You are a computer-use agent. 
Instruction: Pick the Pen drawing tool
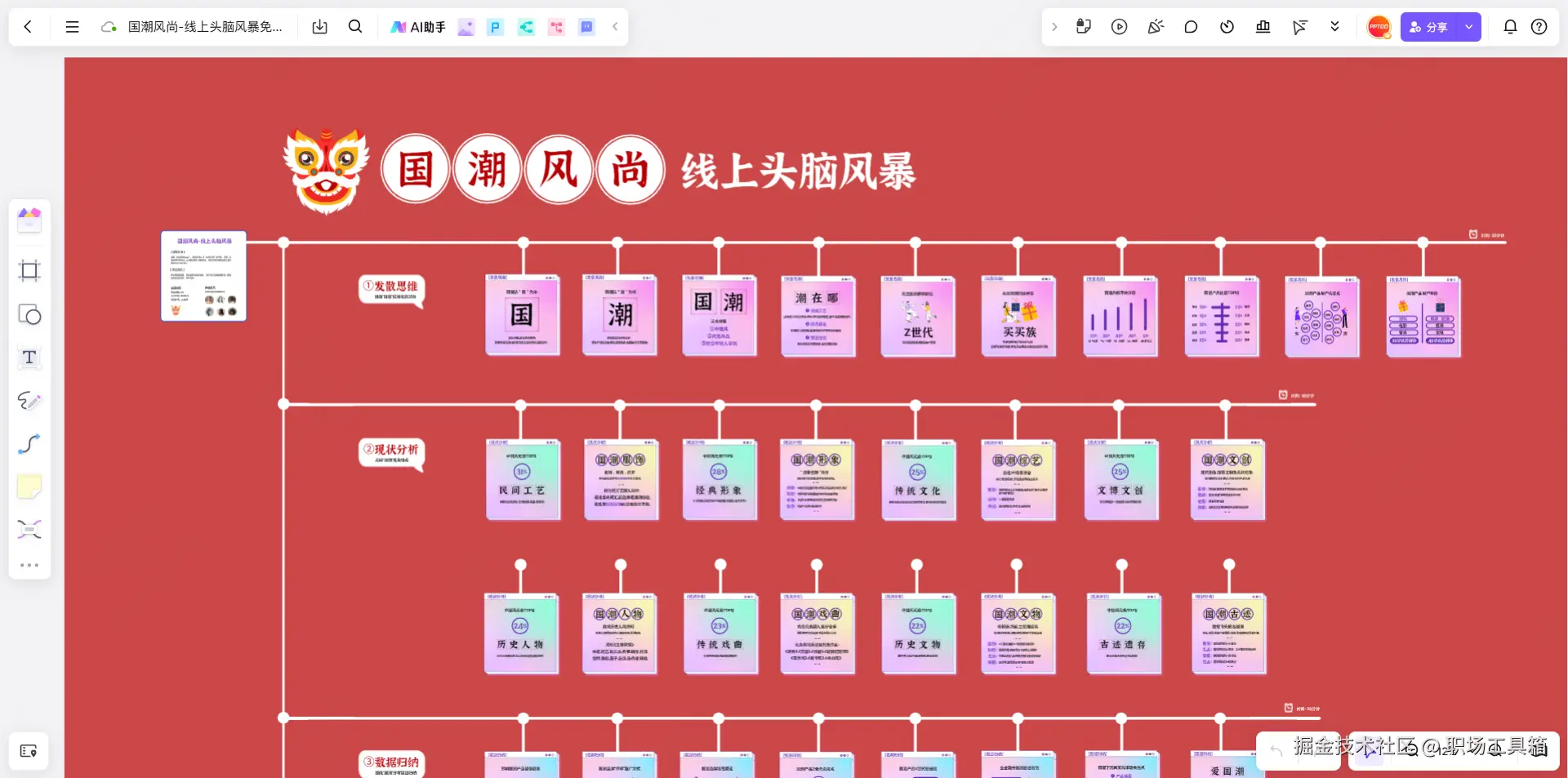[29, 401]
